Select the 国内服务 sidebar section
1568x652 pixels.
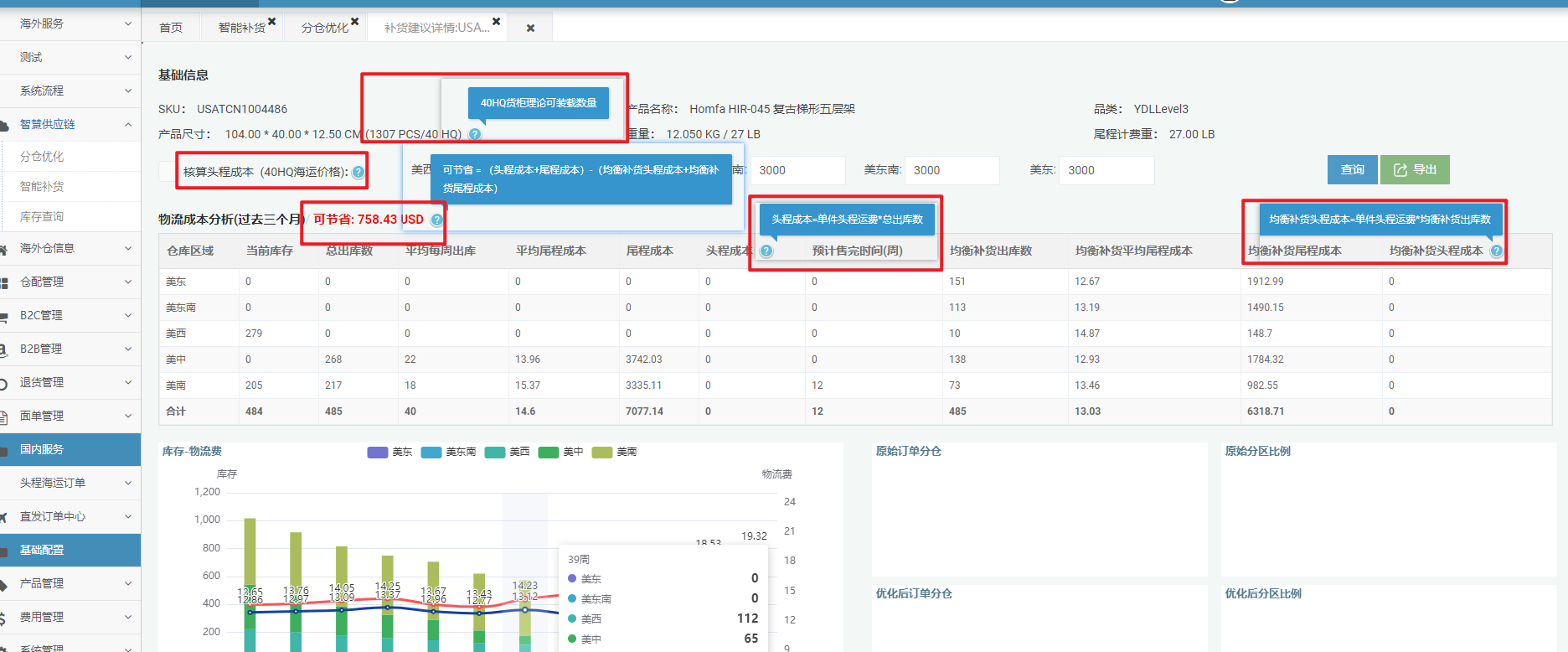point(70,449)
